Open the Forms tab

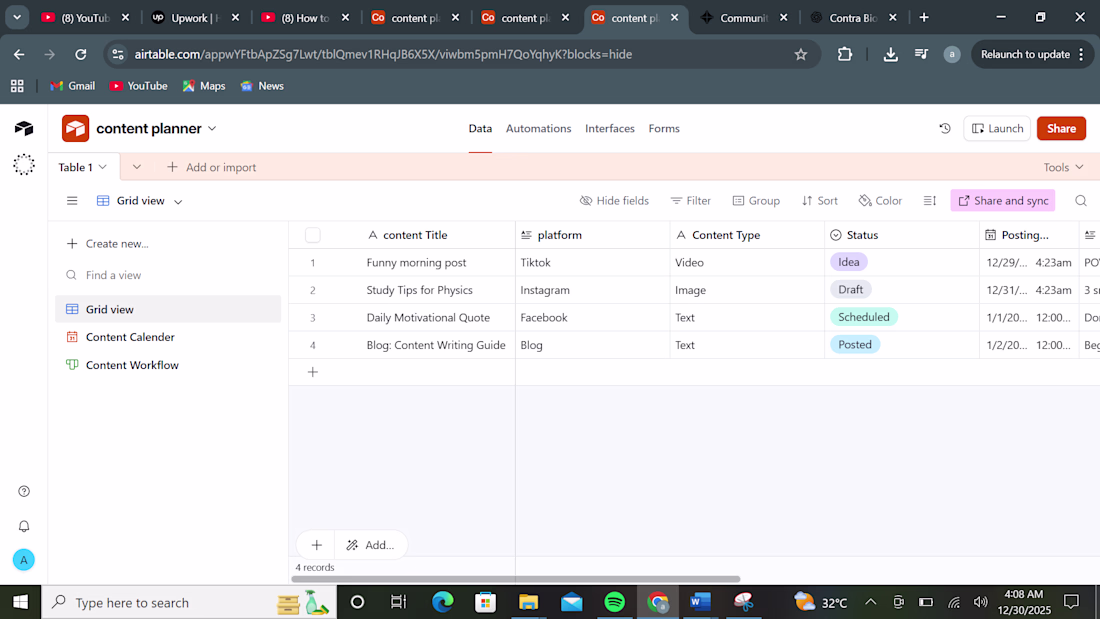pyautogui.click(x=664, y=128)
